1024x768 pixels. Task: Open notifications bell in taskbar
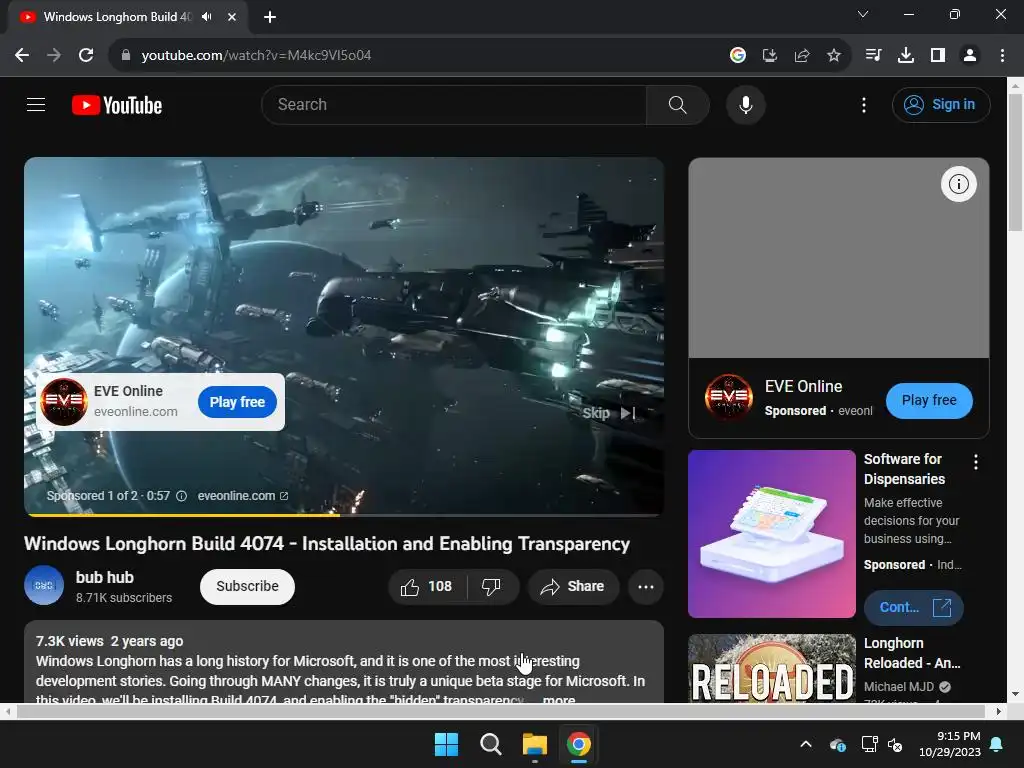point(997,744)
